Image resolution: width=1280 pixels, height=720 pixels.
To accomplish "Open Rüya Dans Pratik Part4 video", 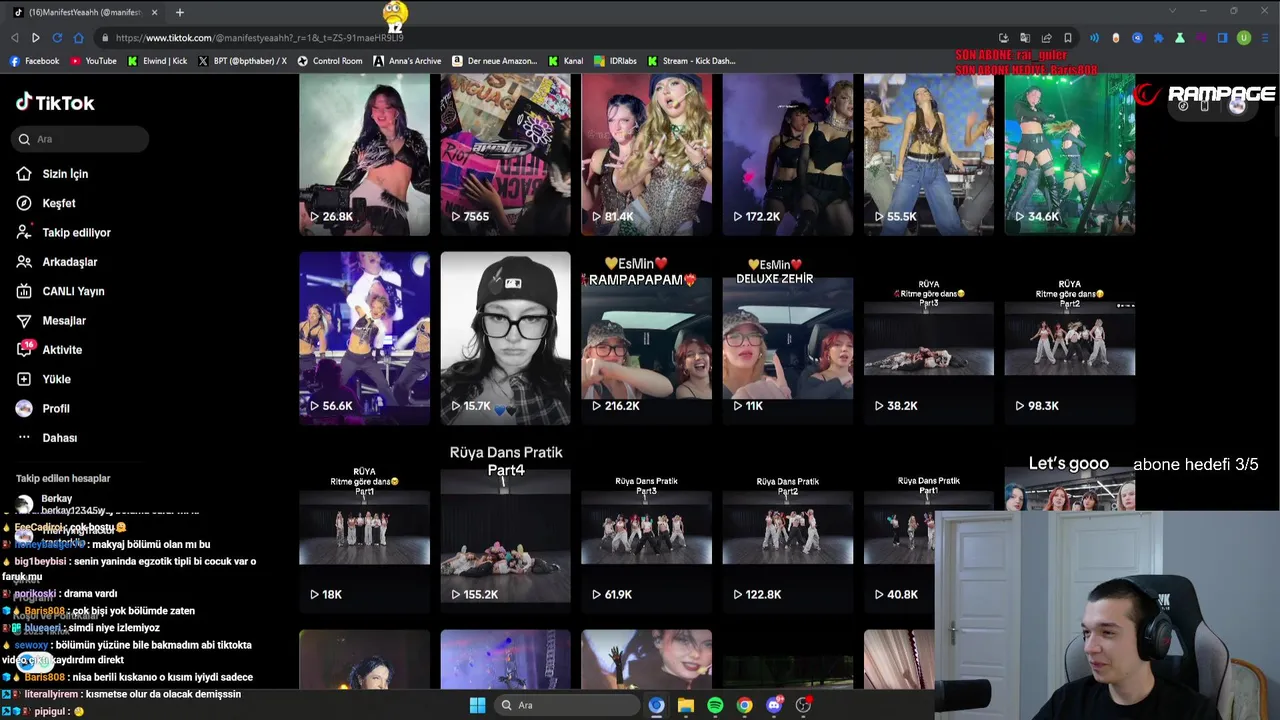I will pos(505,527).
